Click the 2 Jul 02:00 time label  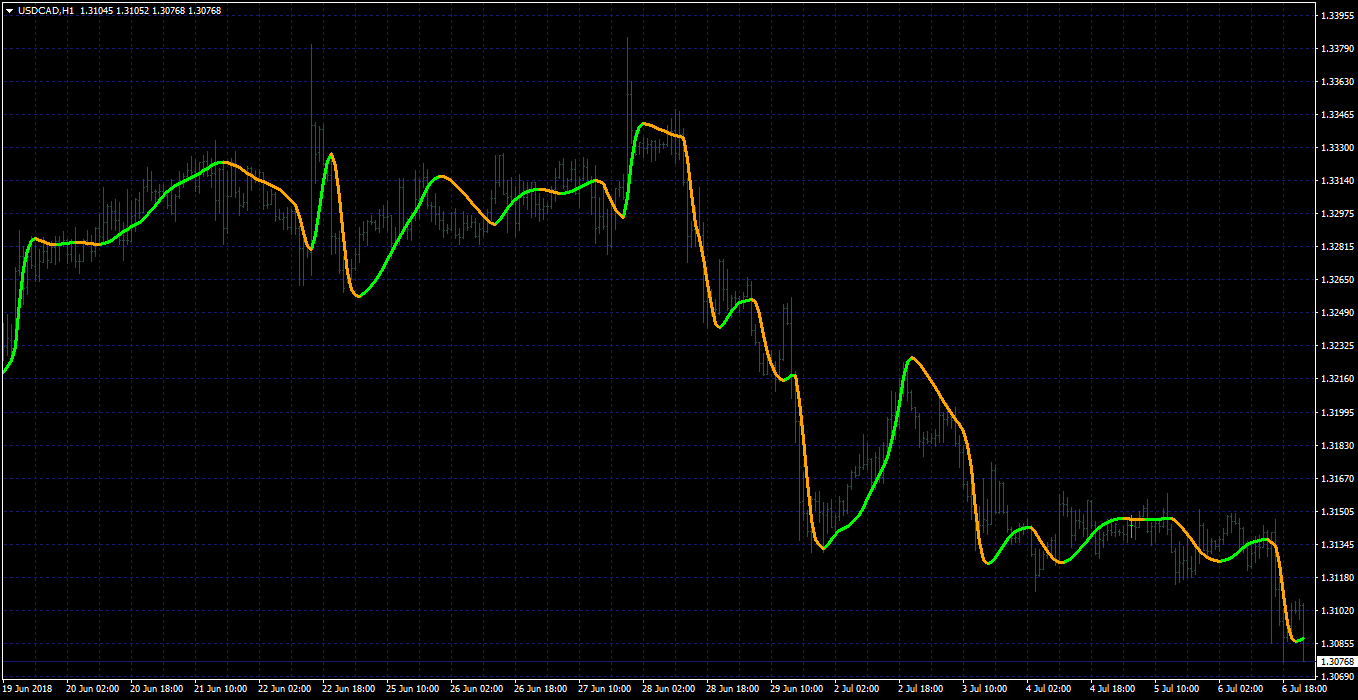point(858,689)
